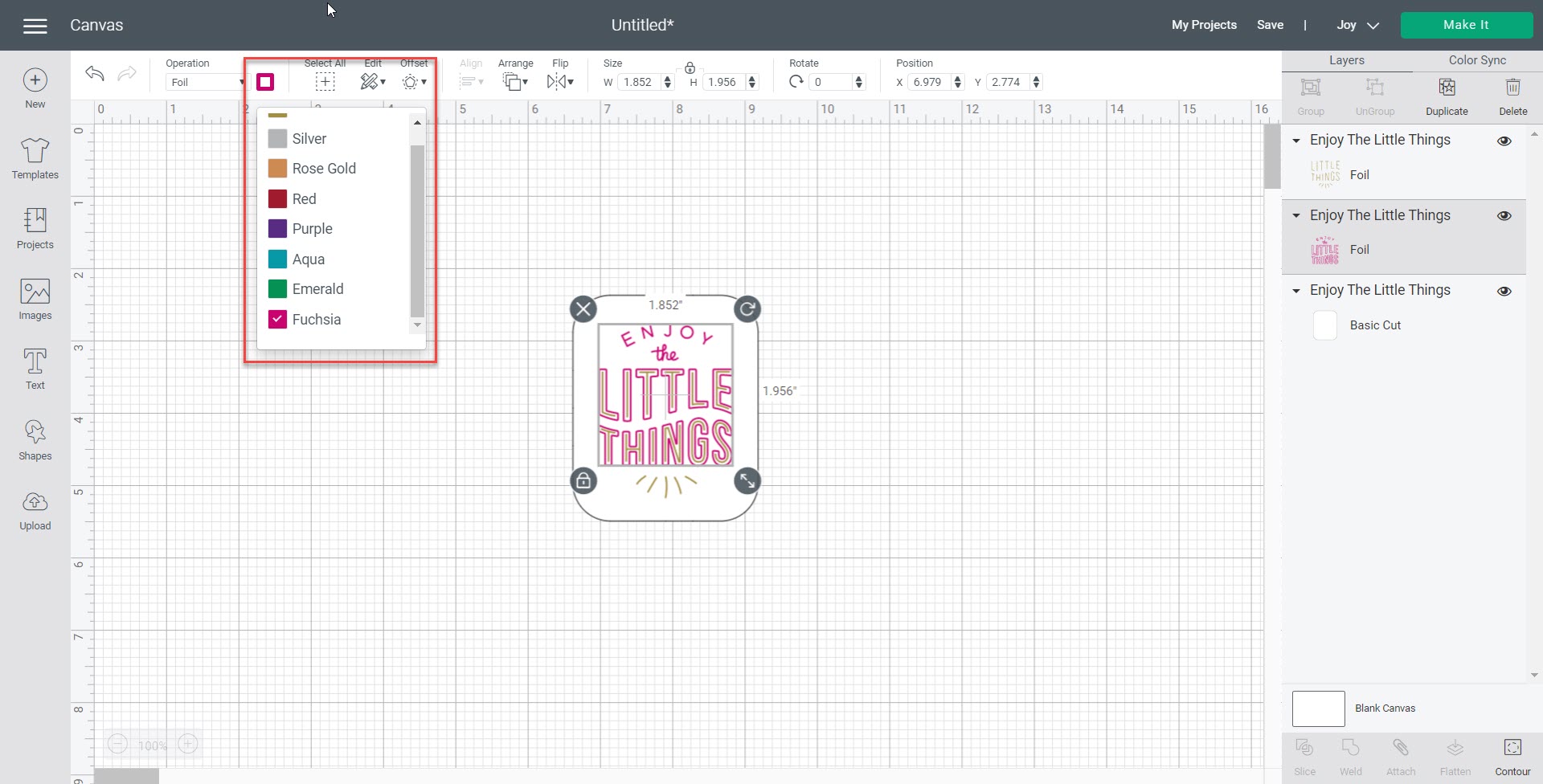Click the rotate handle on the design
This screenshot has width=1543, height=784.
tap(747, 309)
